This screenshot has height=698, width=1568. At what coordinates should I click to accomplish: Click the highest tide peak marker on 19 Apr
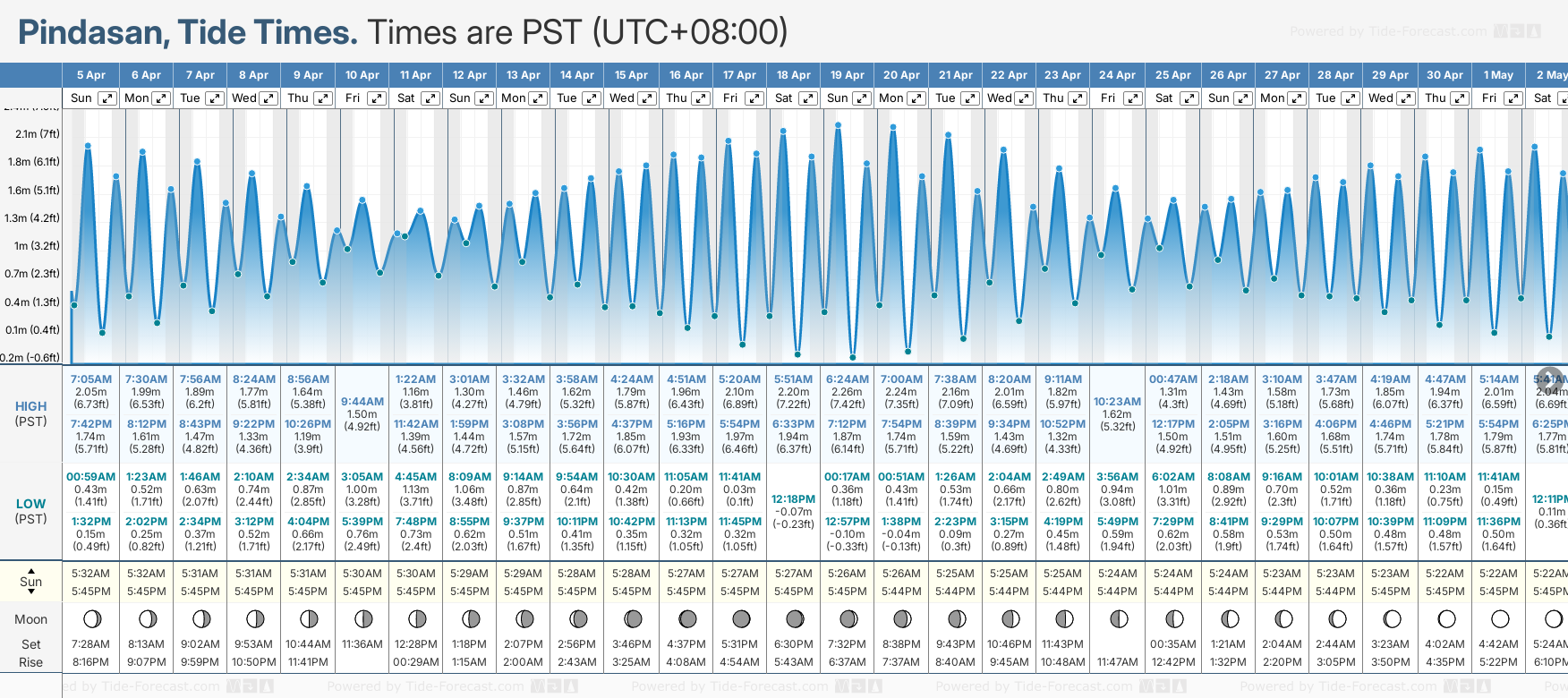click(x=838, y=125)
